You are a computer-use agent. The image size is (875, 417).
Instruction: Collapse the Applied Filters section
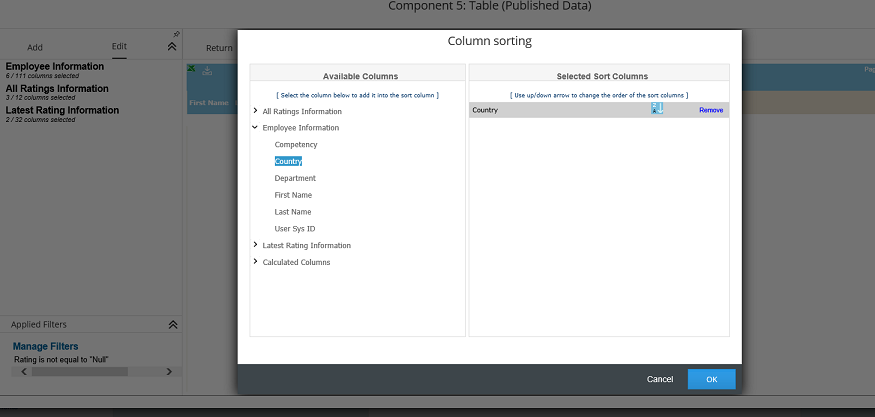pos(173,324)
